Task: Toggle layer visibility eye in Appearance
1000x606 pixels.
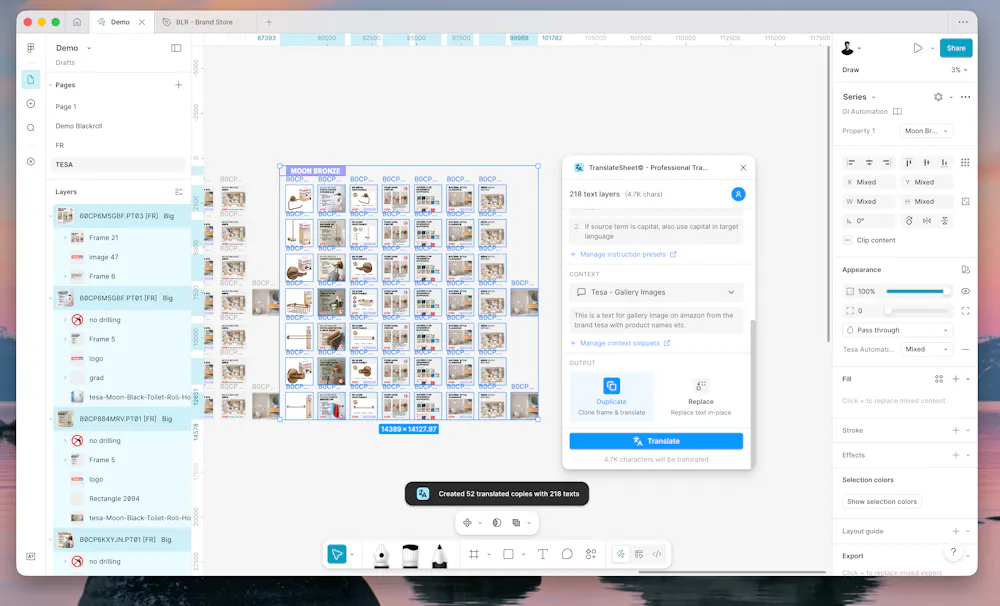Action: pos(965,291)
